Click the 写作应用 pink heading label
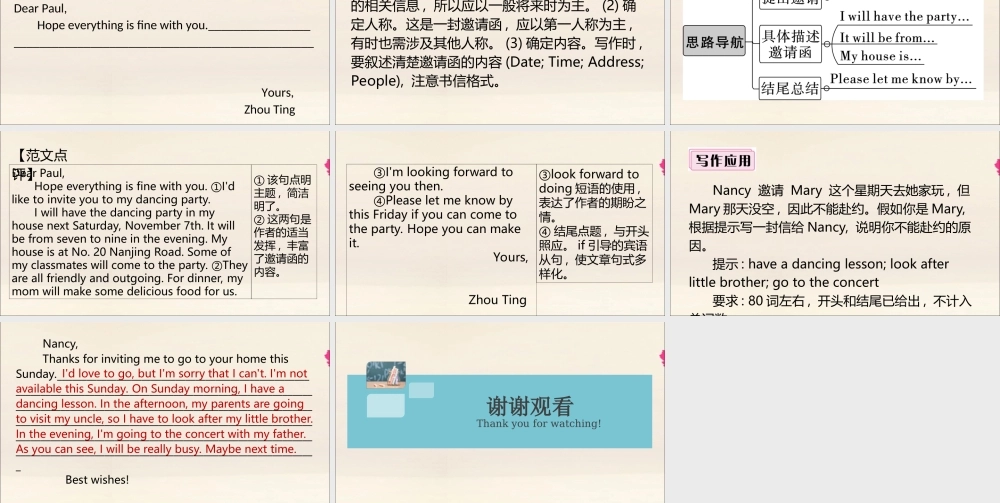This screenshot has height=503, width=1000. (722, 160)
